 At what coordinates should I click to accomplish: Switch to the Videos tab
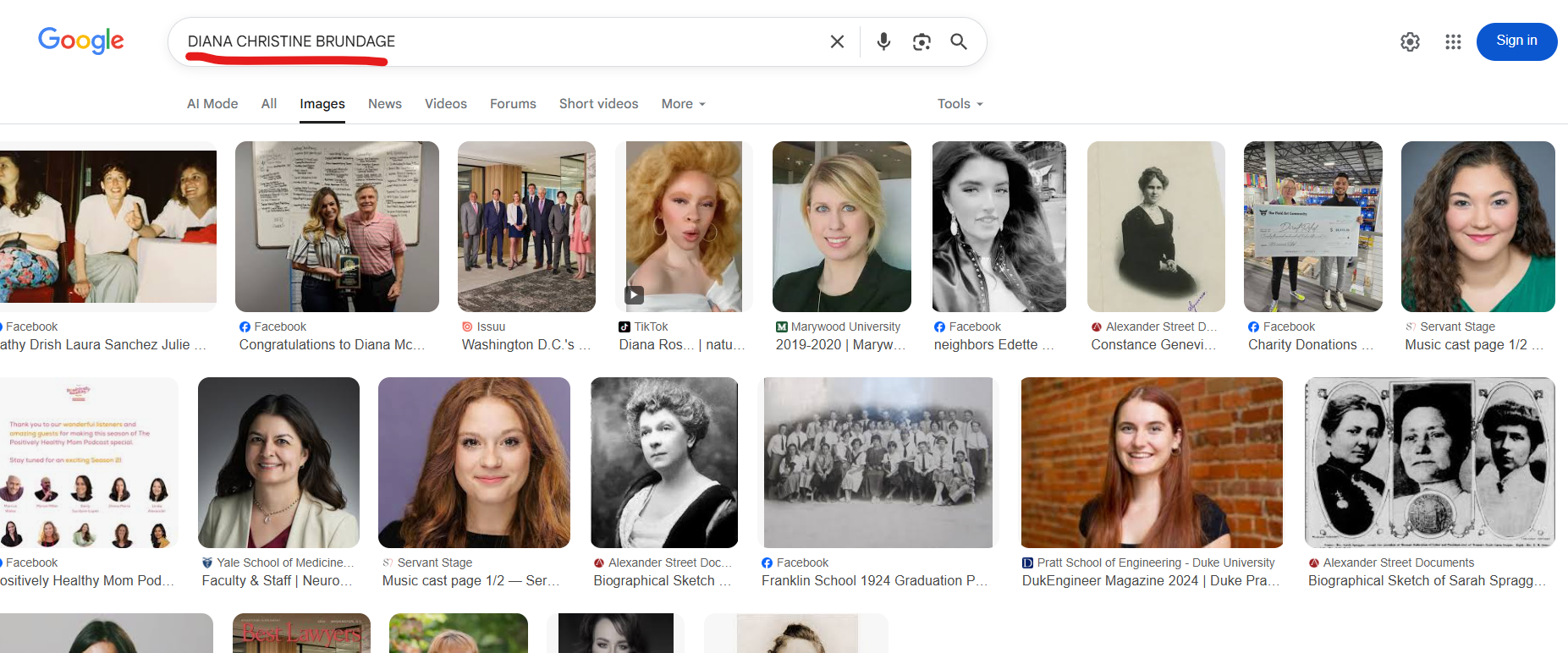[x=445, y=104]
